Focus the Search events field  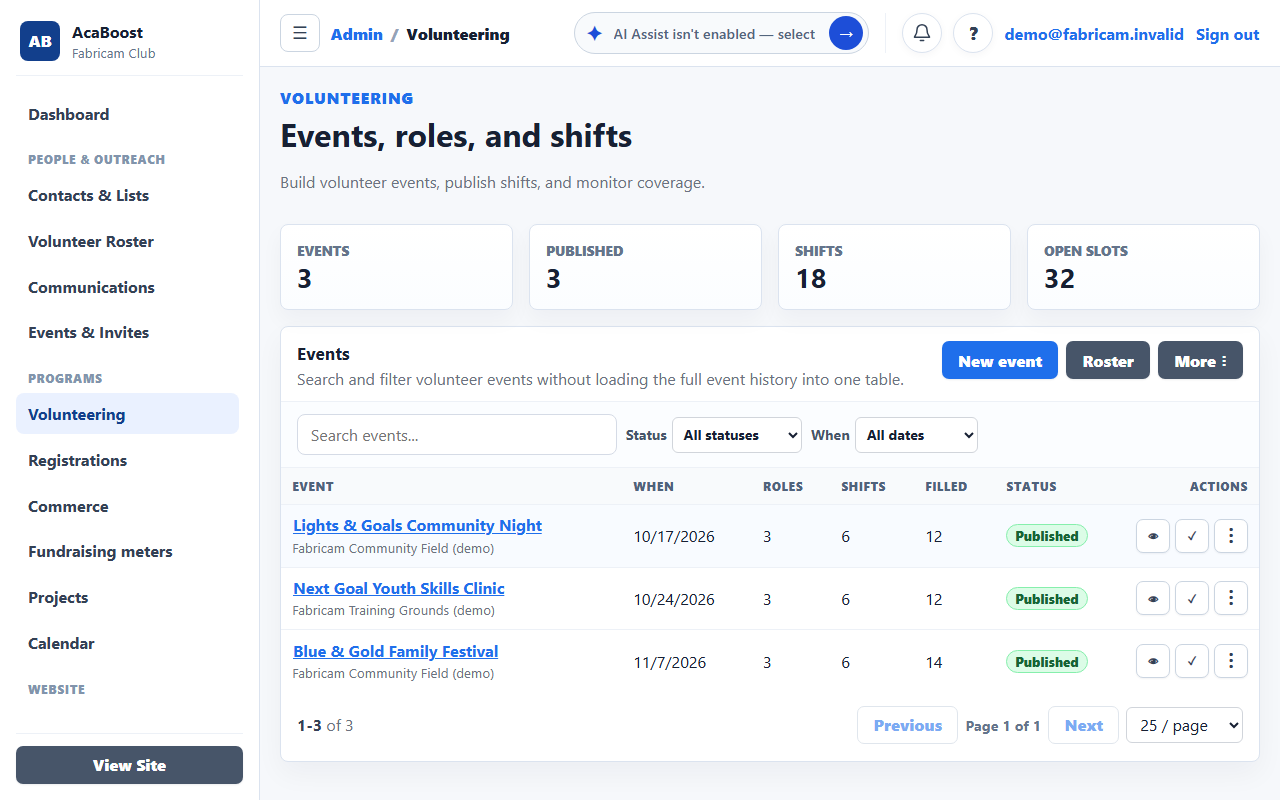(457, 435)
